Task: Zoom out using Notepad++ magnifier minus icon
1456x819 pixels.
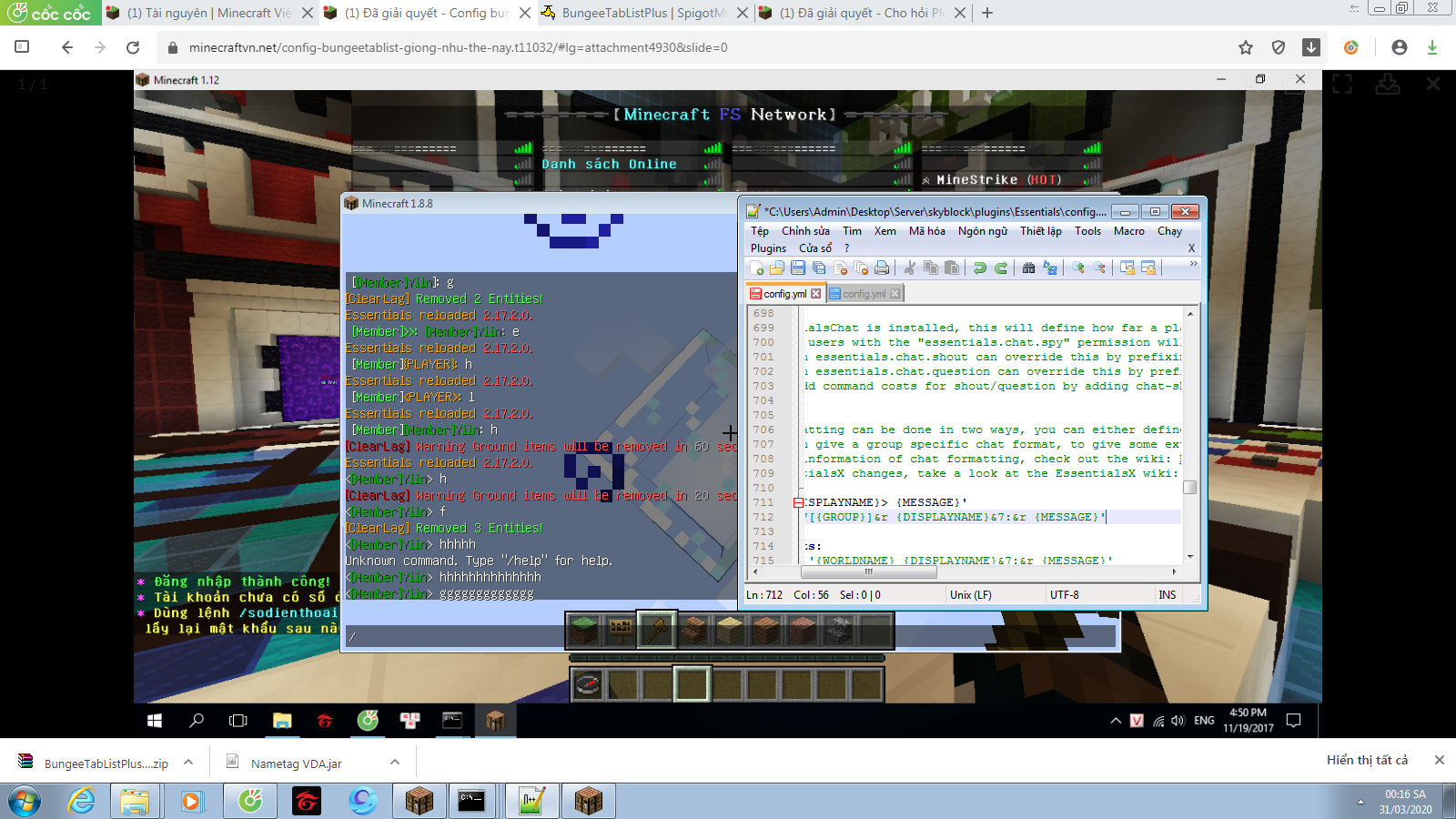Action: (1099, 268)
